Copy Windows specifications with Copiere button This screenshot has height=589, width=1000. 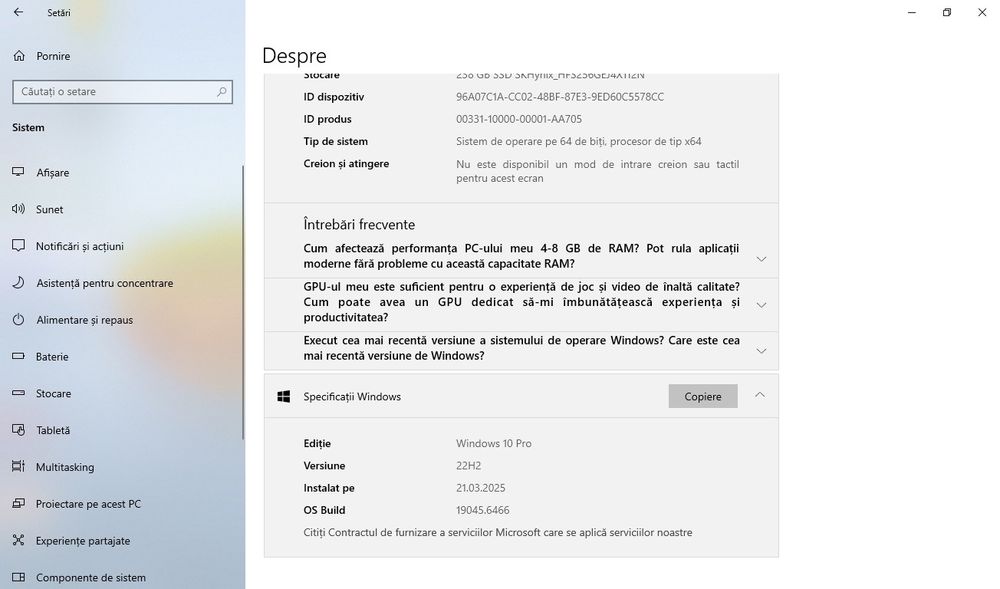pos(703,396)
